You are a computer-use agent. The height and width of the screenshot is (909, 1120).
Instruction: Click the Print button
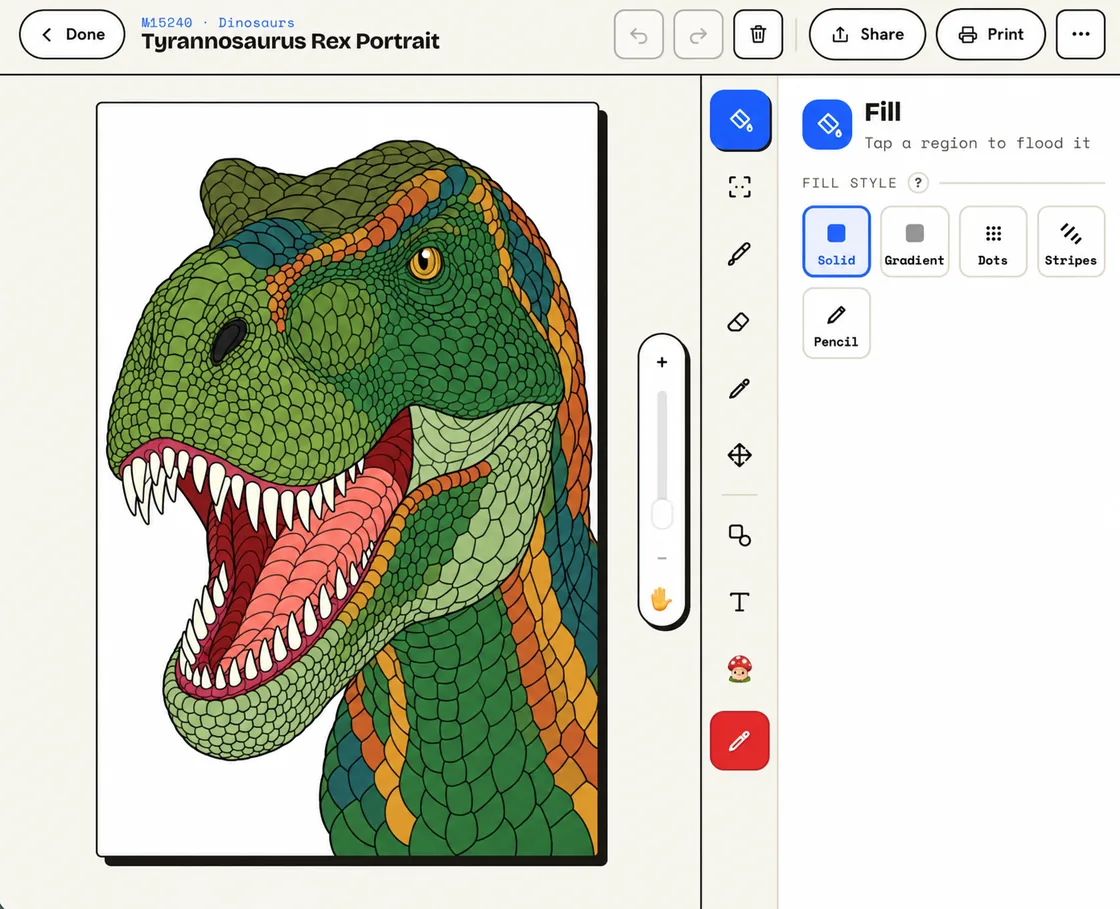pyautogui.click(x=991, y=34)
